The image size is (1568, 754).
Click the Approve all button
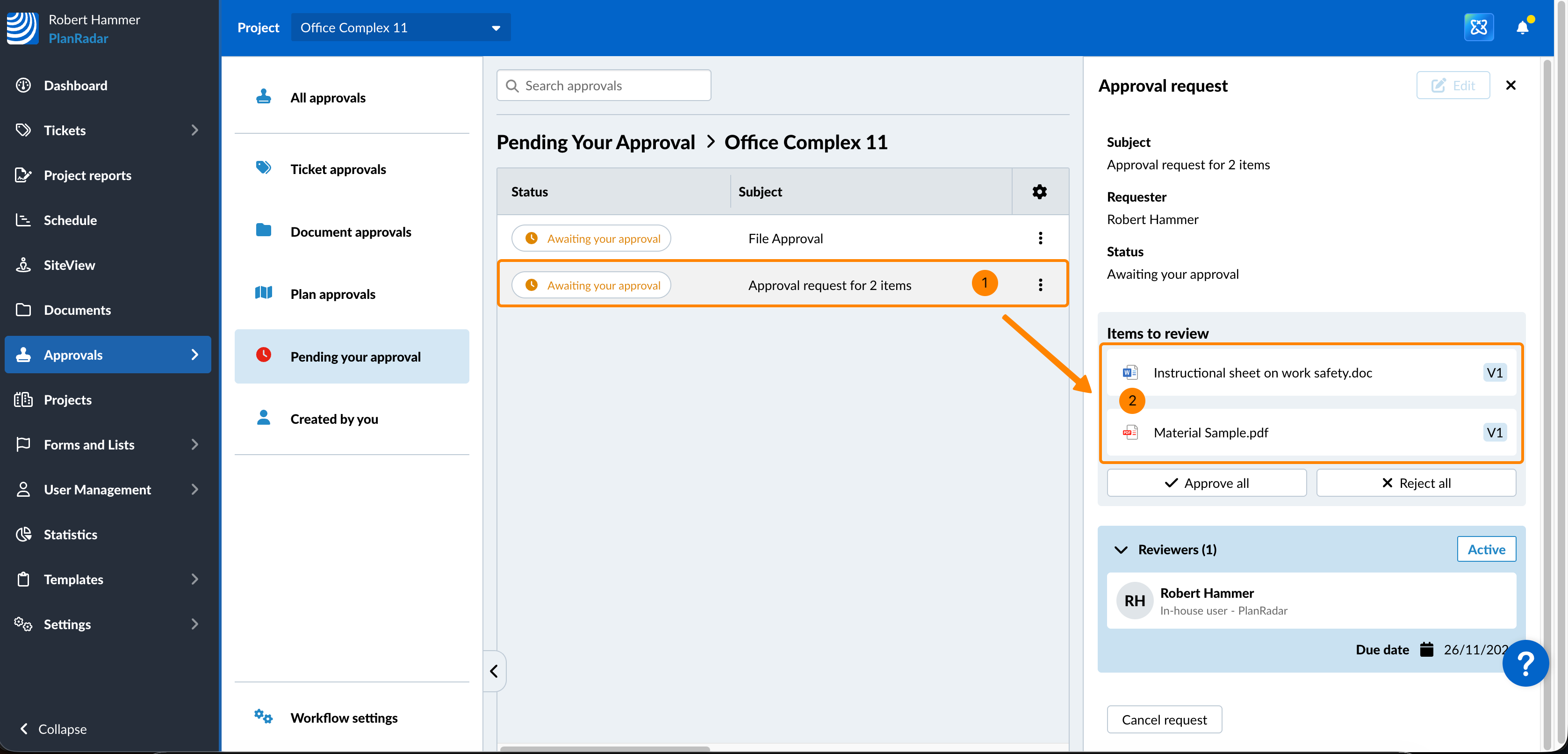(1206, 483)
